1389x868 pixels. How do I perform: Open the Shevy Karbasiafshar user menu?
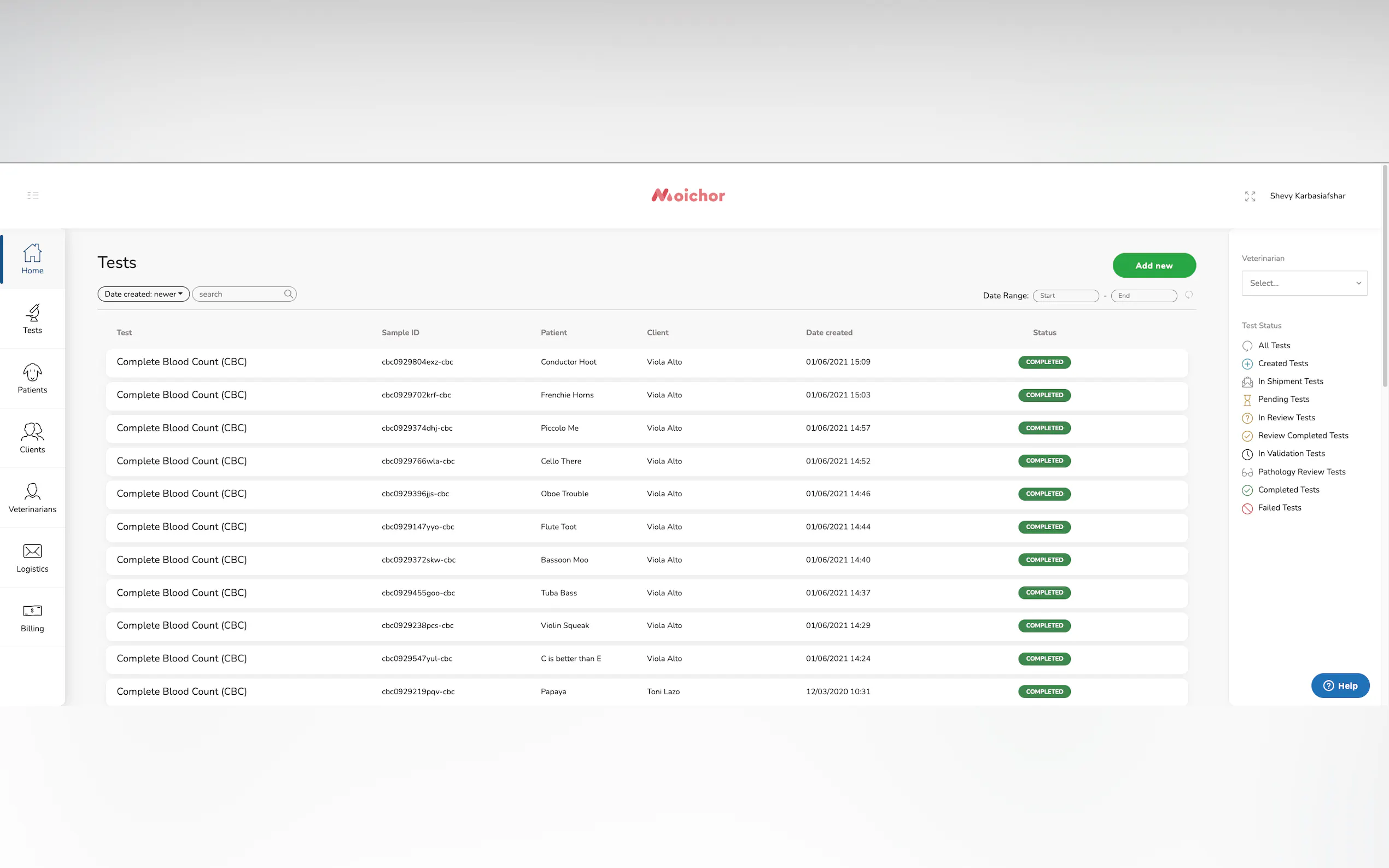(1307, 196)
